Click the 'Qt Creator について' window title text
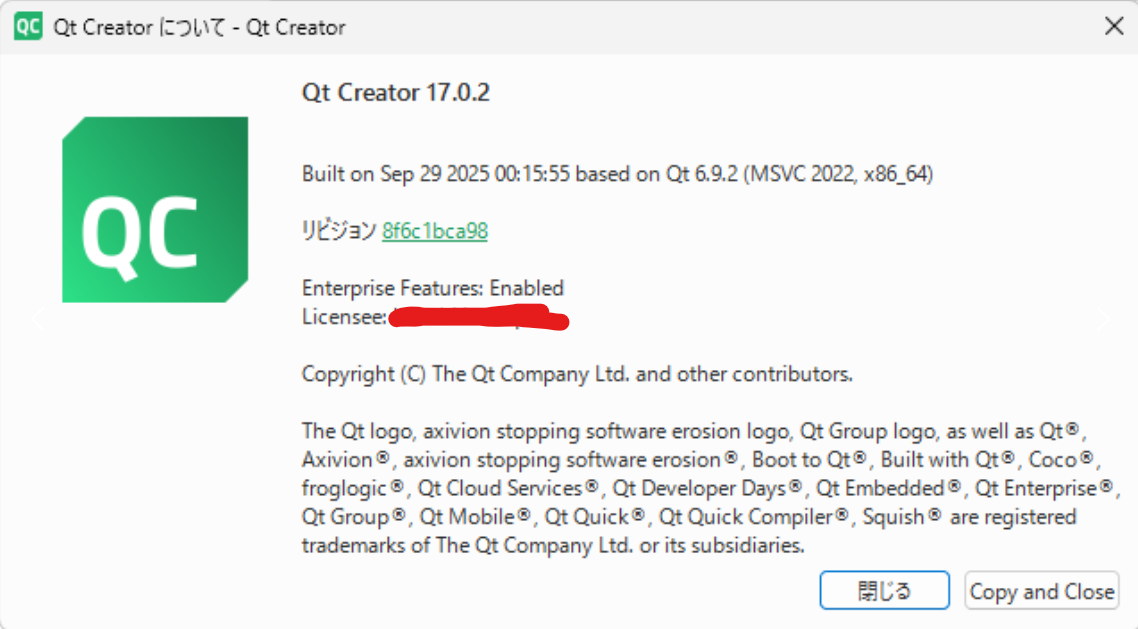 pyautogui.click(x=198, y=27)
